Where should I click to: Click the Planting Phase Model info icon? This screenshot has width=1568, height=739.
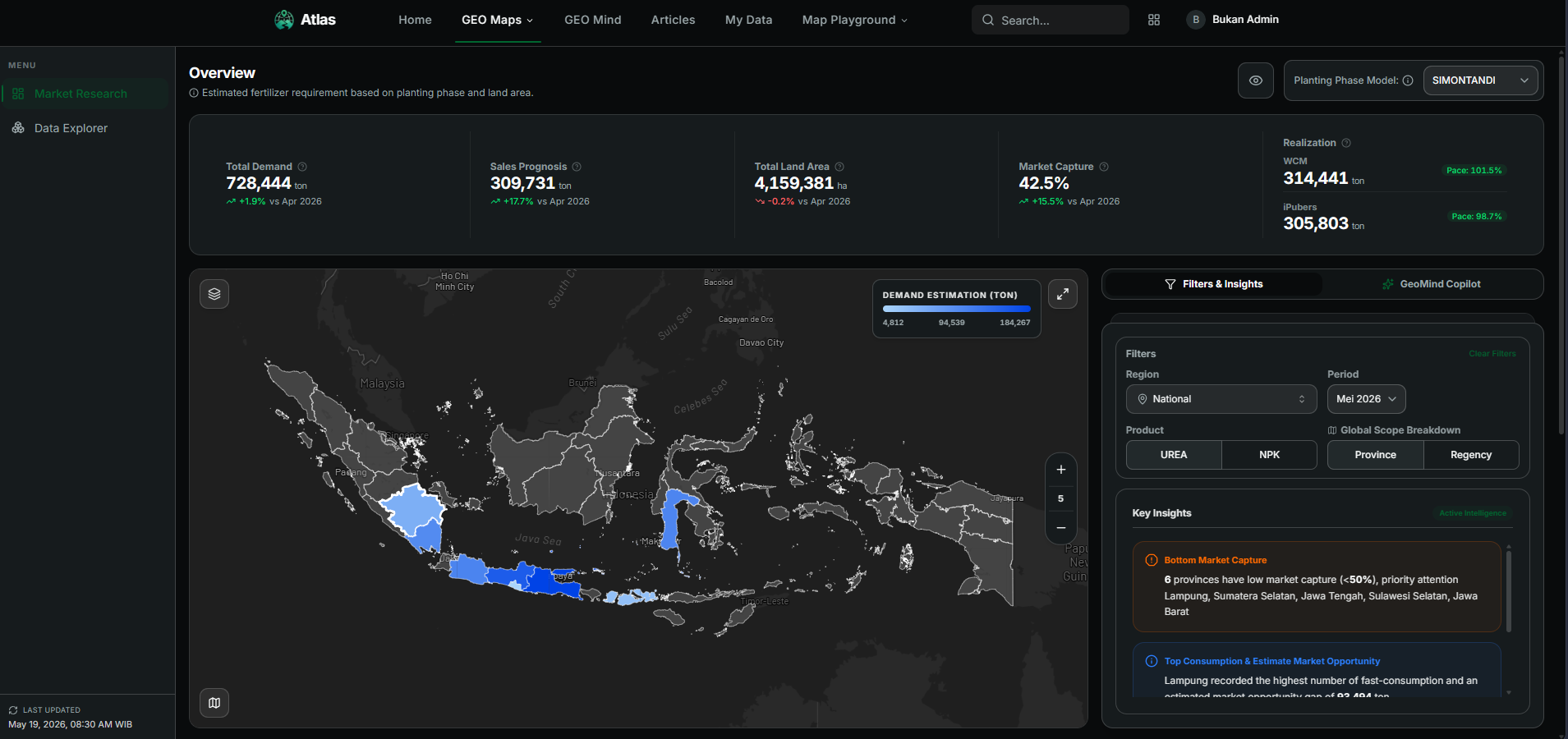point(1408,80)
